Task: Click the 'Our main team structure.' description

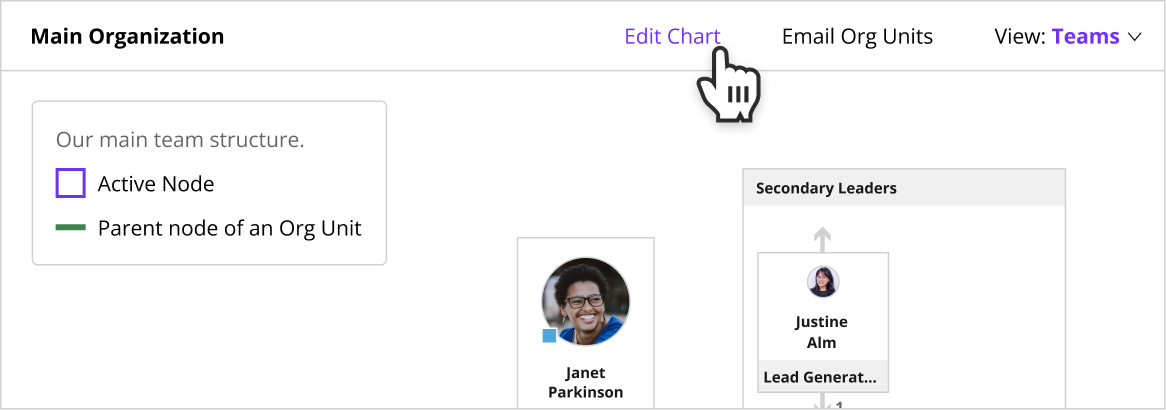Action: pos(180,140)
